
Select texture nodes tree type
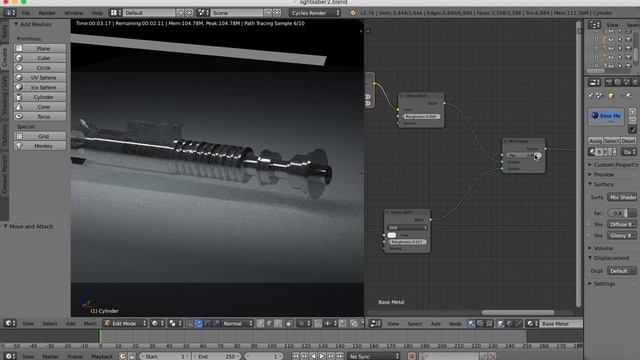pos(489,324)
